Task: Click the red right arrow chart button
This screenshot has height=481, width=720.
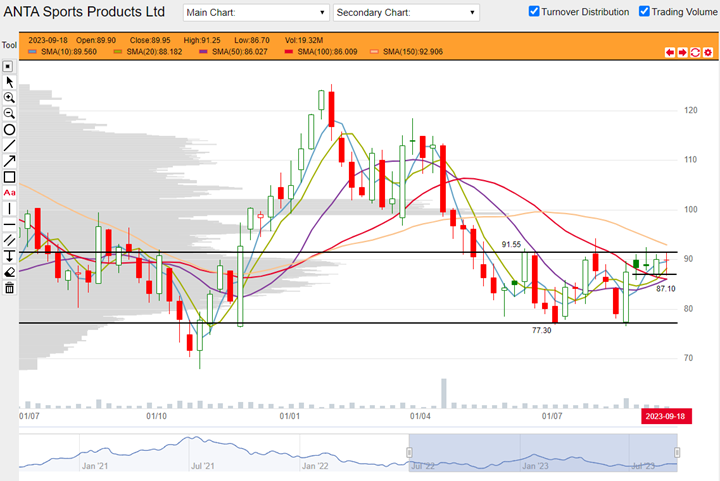Action: tap(683, 52)
